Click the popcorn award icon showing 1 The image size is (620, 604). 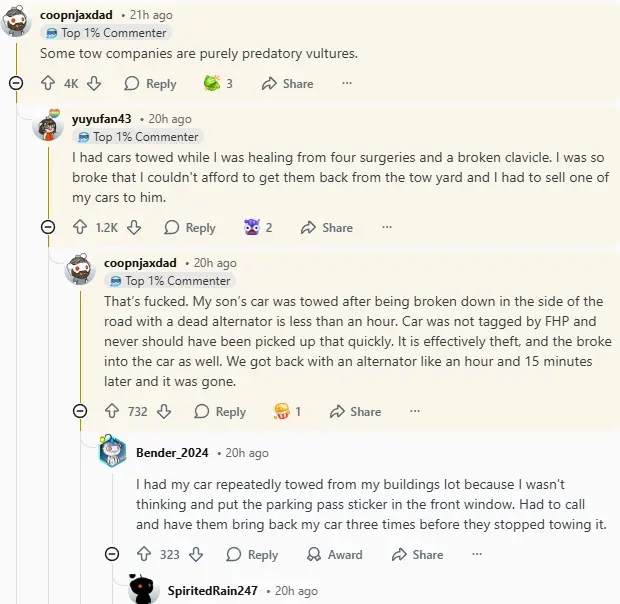pyautogui.click(x=282, y=411)
